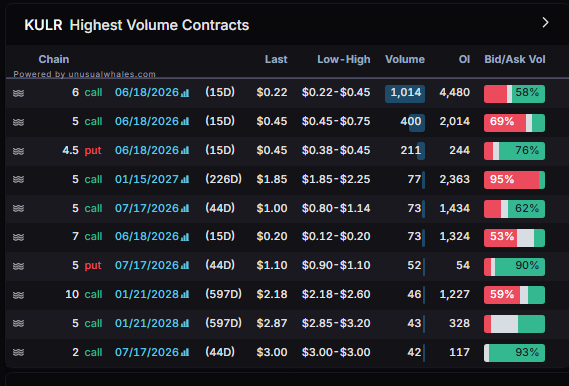Click the wave icon on the 4.5 put row
Image resolution: width=569 pixels, height=386 pixels.
tap(19, 151)
